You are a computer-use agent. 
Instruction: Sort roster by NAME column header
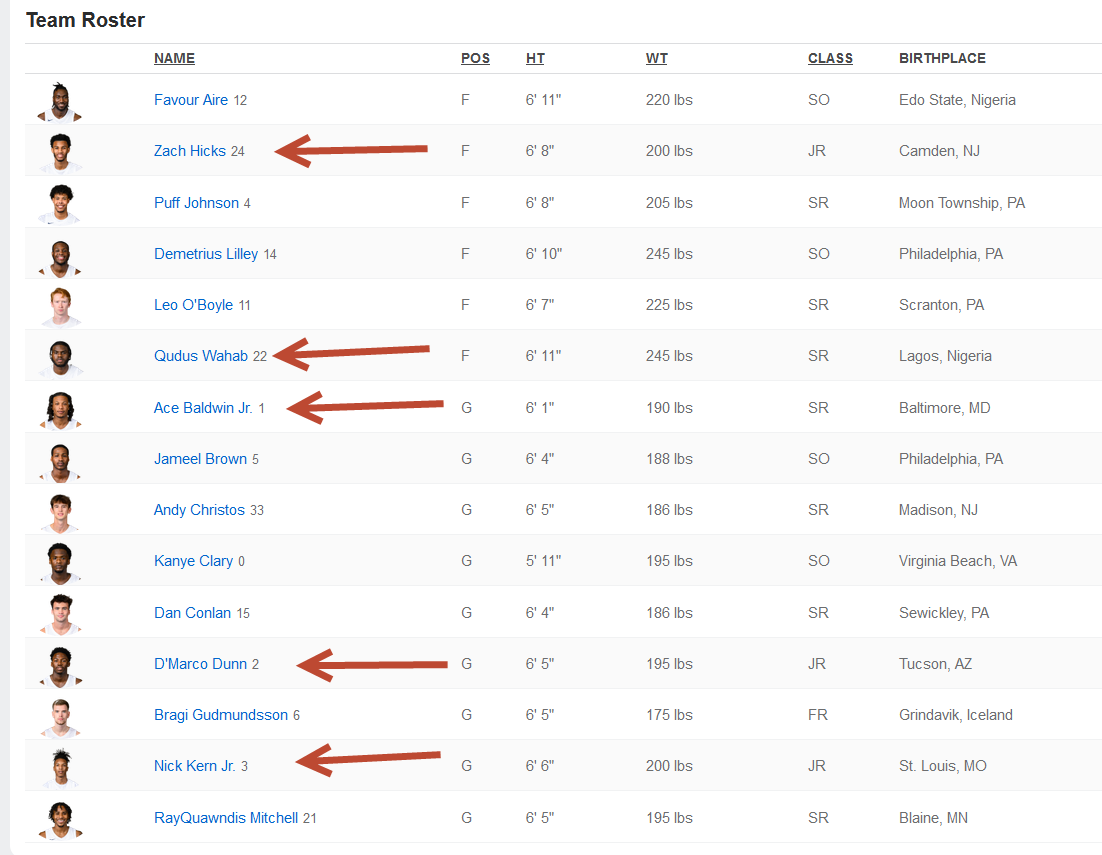click(x=174, y=59)
